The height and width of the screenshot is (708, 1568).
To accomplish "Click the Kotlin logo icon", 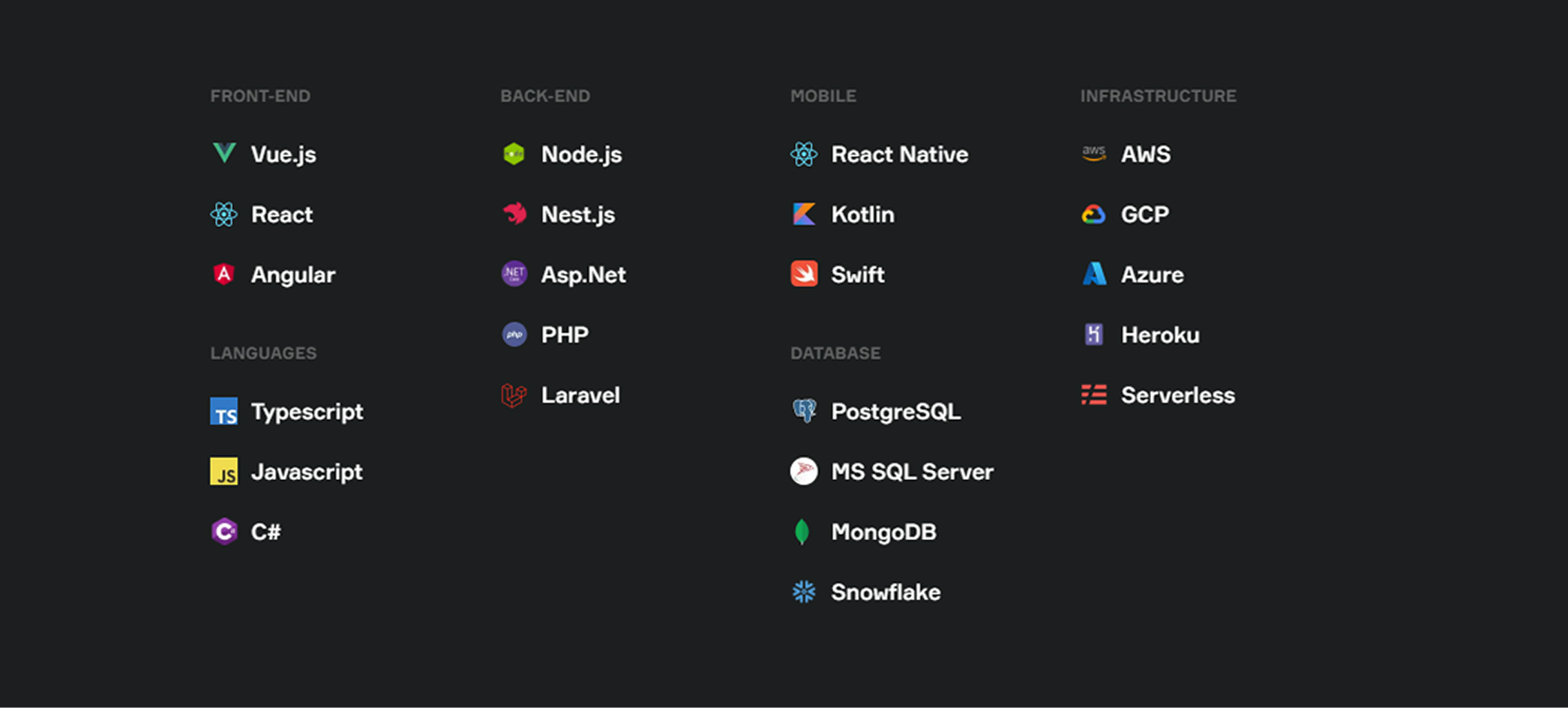I will pos(804,214).
